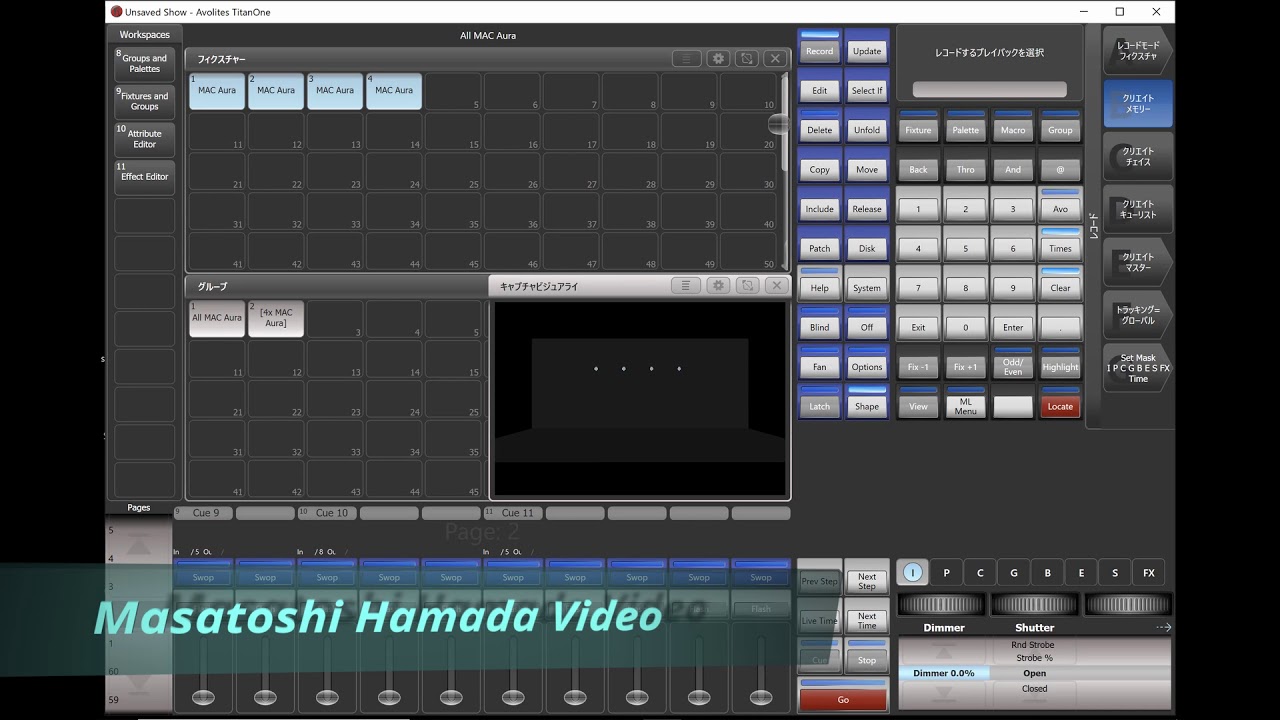Select the All MAC Aura group
The height and width of the screenshot is (720, 1280).
[217, 319]
